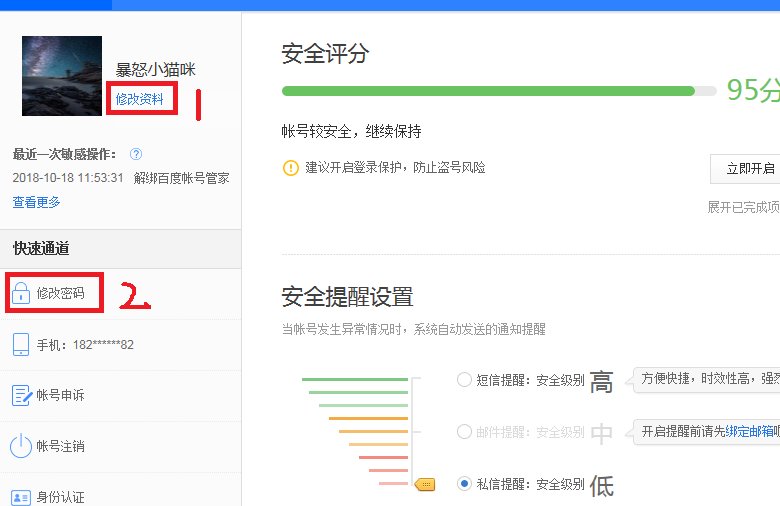Click the ID card icon for 身份认证

(21, 497)
